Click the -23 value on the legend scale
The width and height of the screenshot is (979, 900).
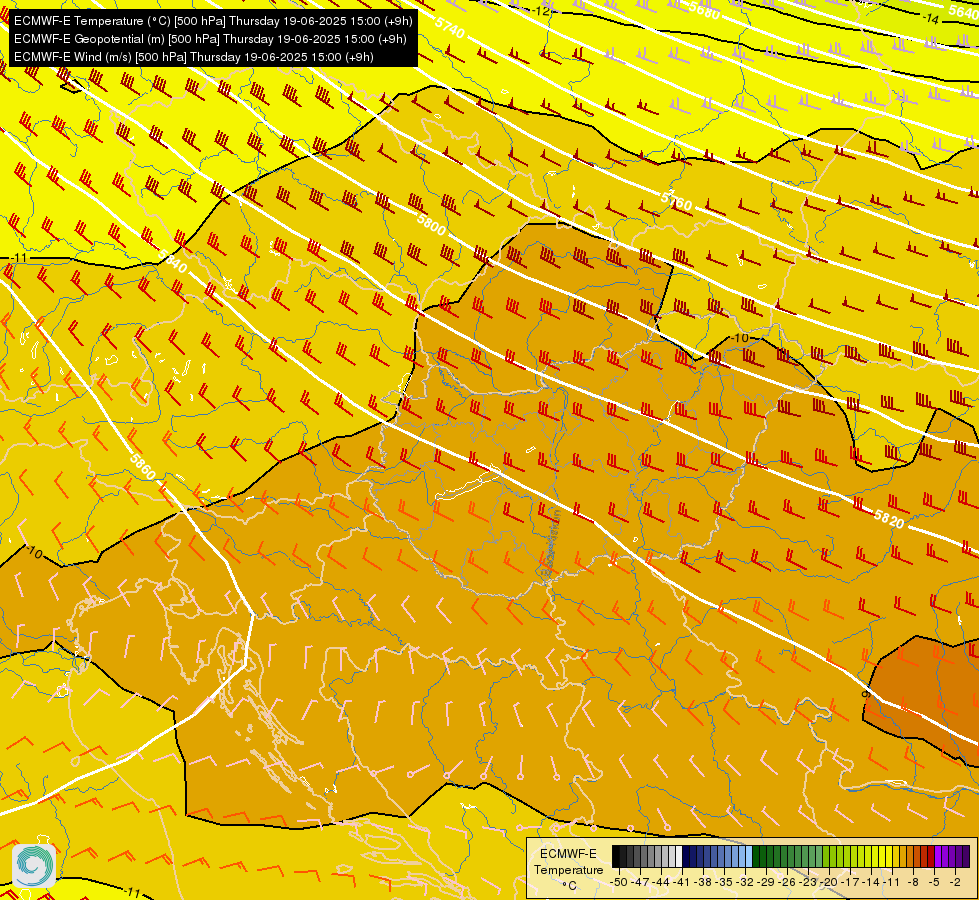[808, 882]
